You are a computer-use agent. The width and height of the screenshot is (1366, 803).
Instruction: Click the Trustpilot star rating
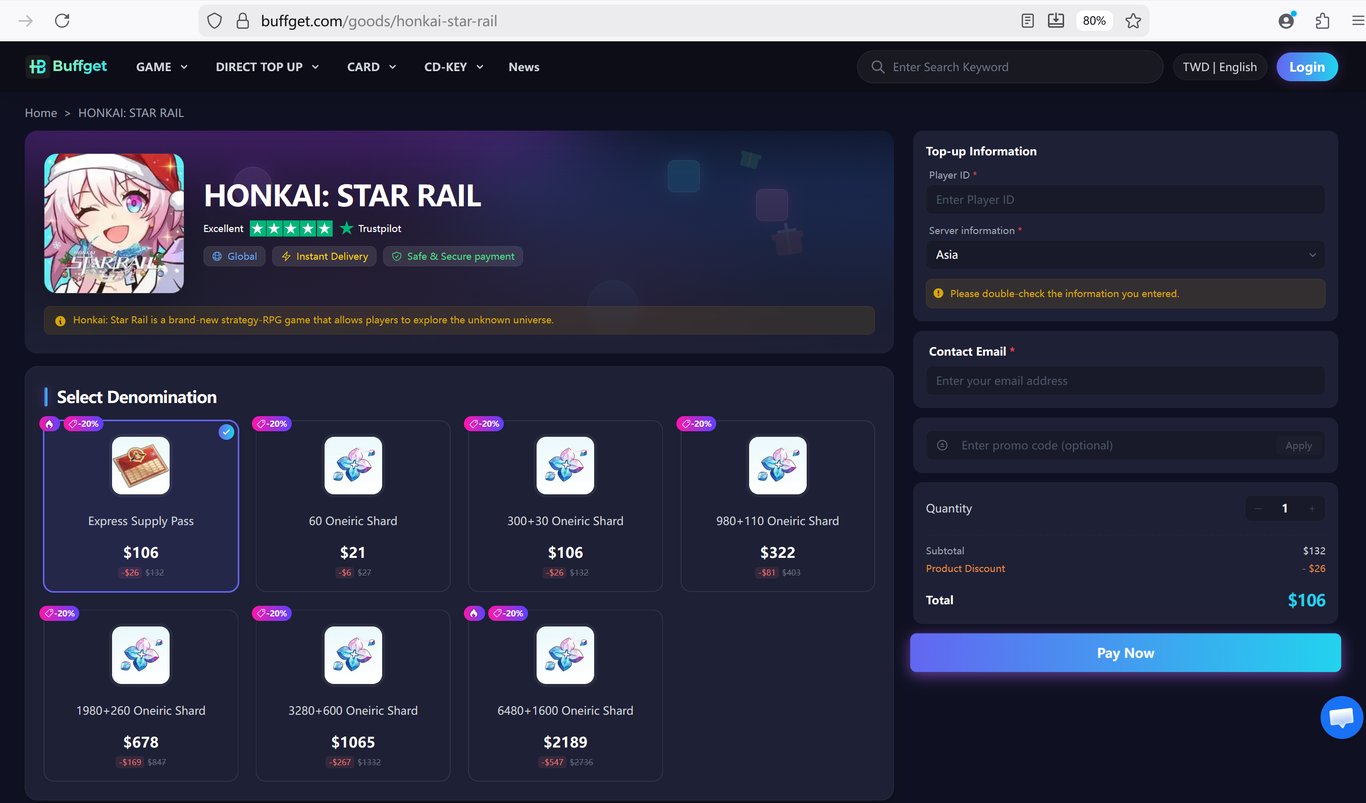(291, 228)
